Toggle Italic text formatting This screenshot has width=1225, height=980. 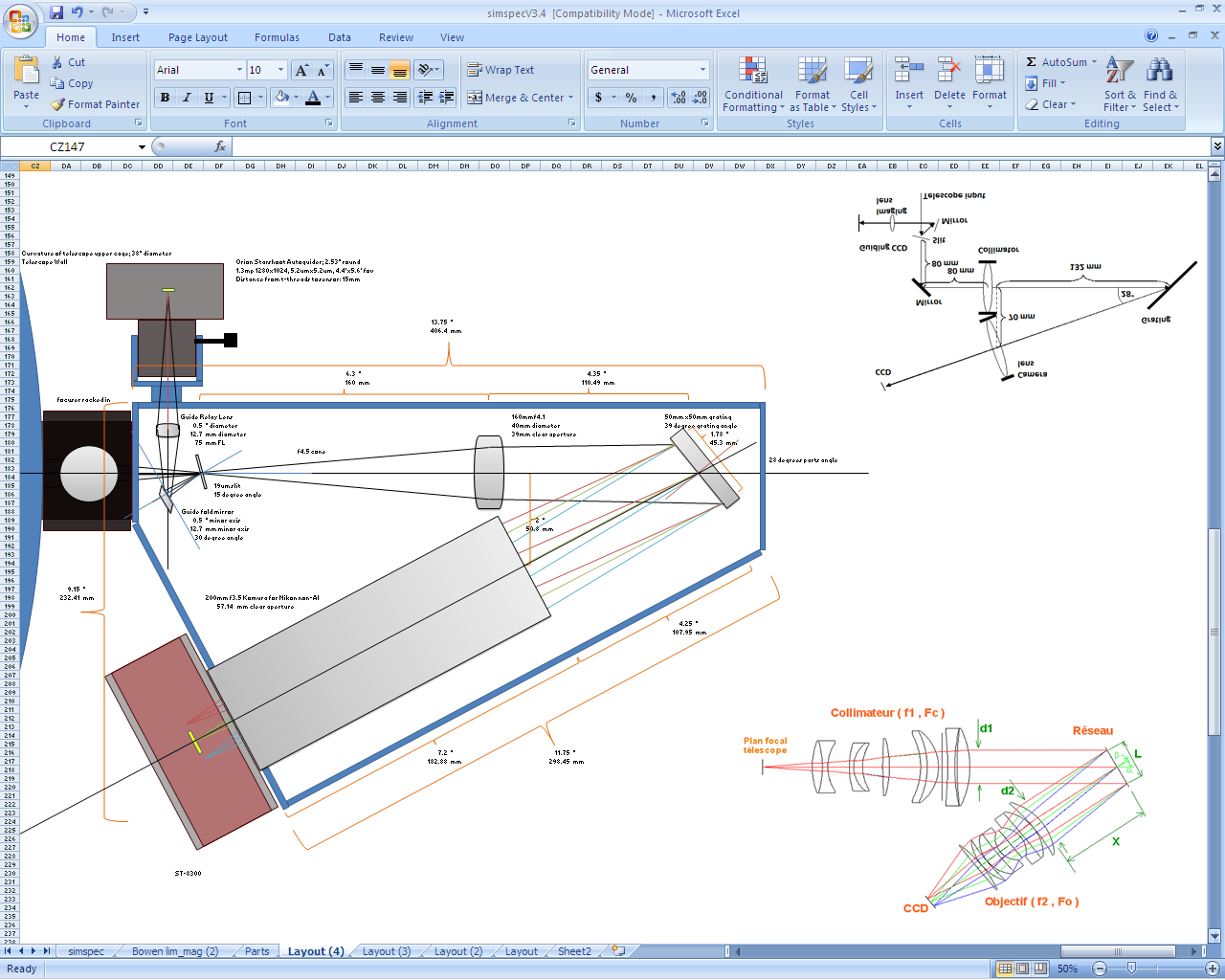point(187,98)
